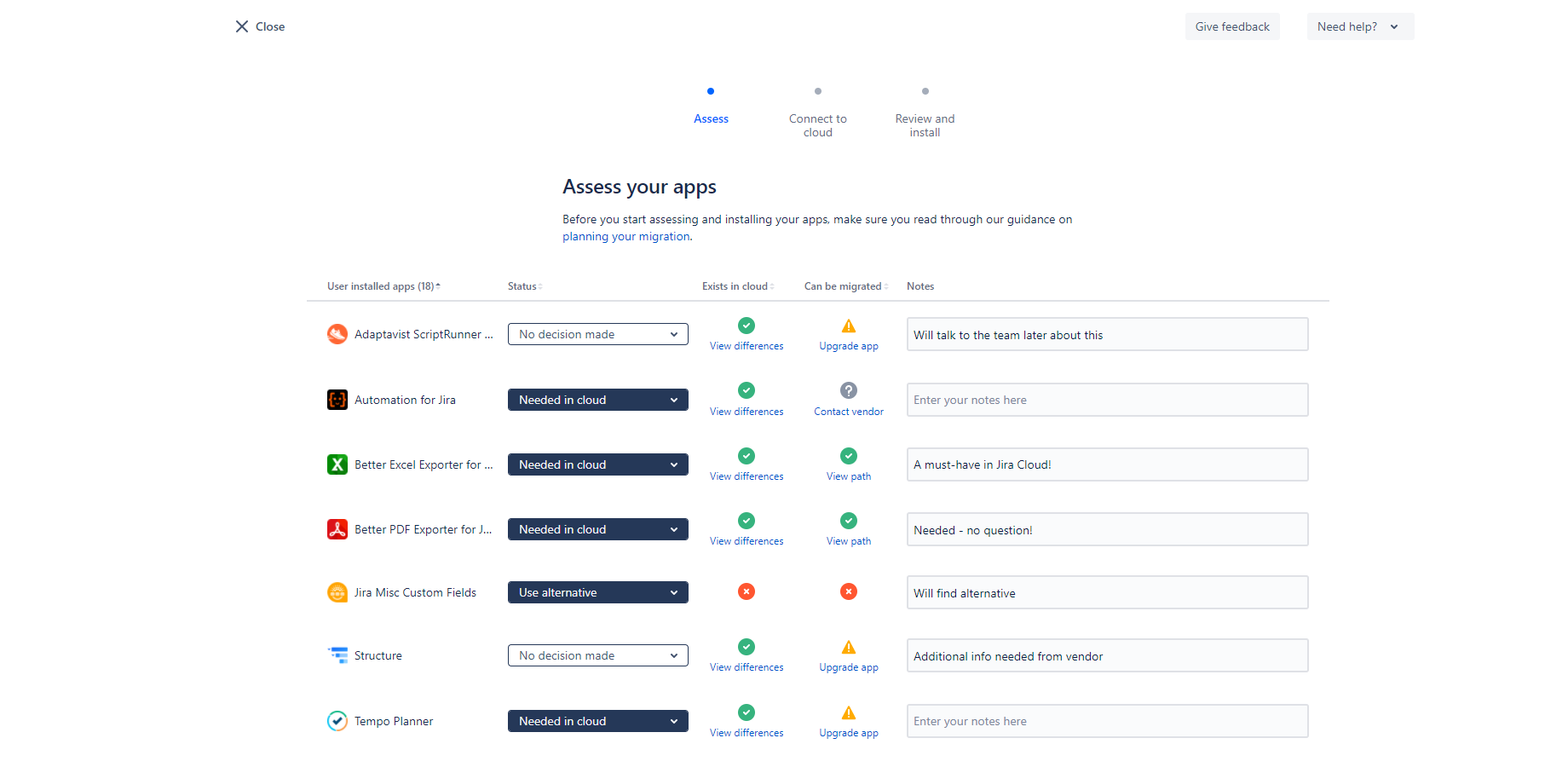This screenshot has width=1568, height=767.
Task: Click View path for Better PDF Exporter
Action: tap(849, 541)
